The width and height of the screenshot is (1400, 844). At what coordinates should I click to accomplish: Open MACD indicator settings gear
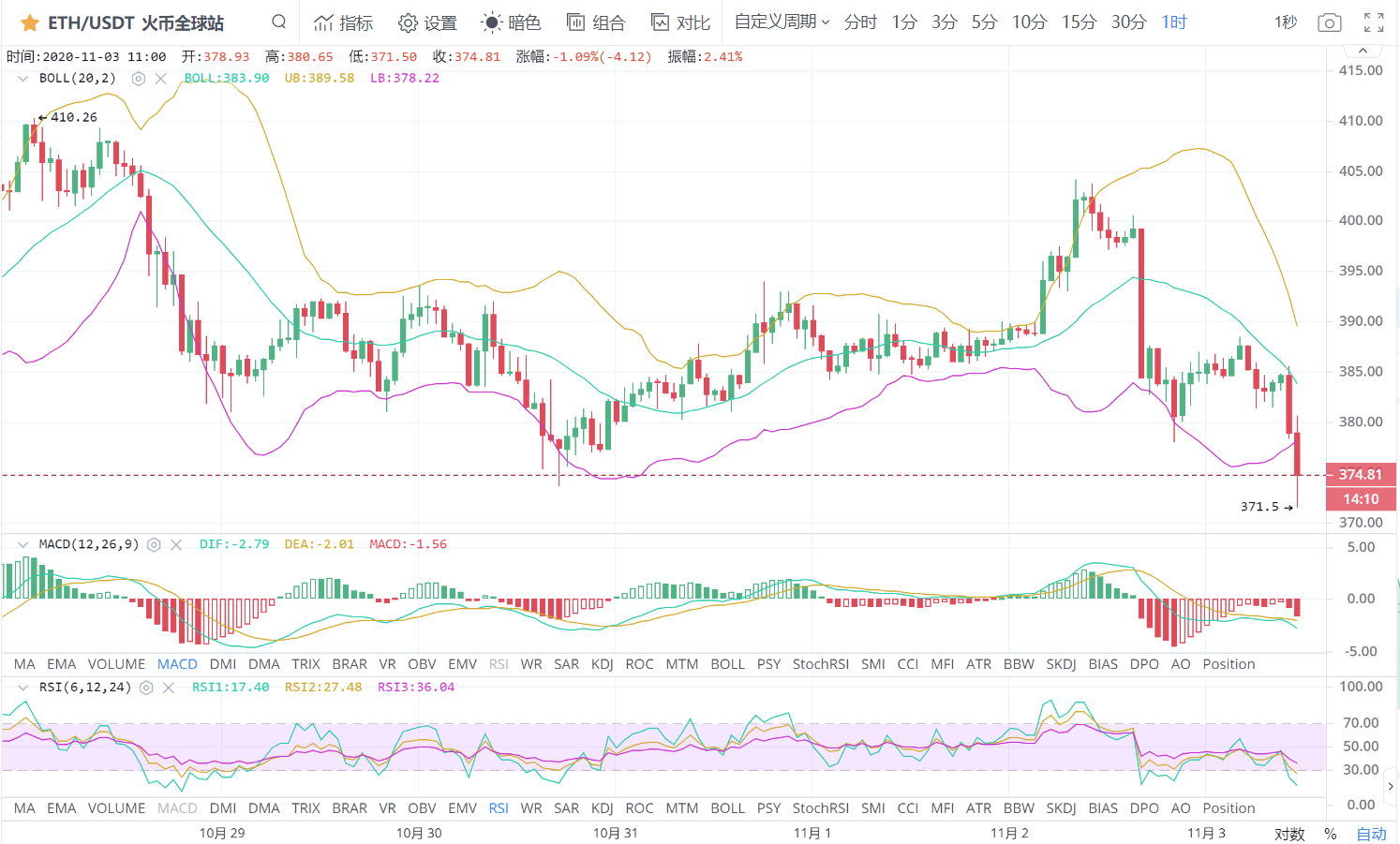coord(155,544)
